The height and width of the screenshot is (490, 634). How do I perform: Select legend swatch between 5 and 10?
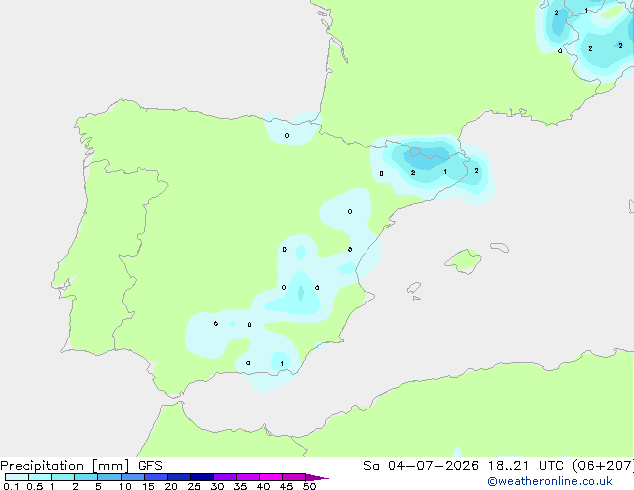[109, 477]
